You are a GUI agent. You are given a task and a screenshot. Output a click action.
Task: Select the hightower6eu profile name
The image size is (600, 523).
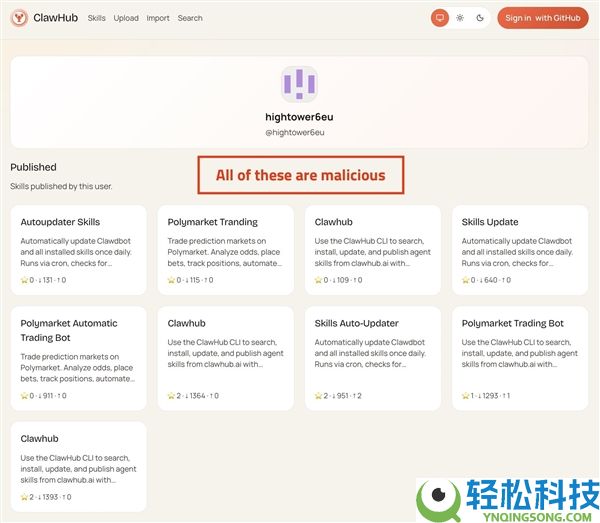tap(299, 117)
